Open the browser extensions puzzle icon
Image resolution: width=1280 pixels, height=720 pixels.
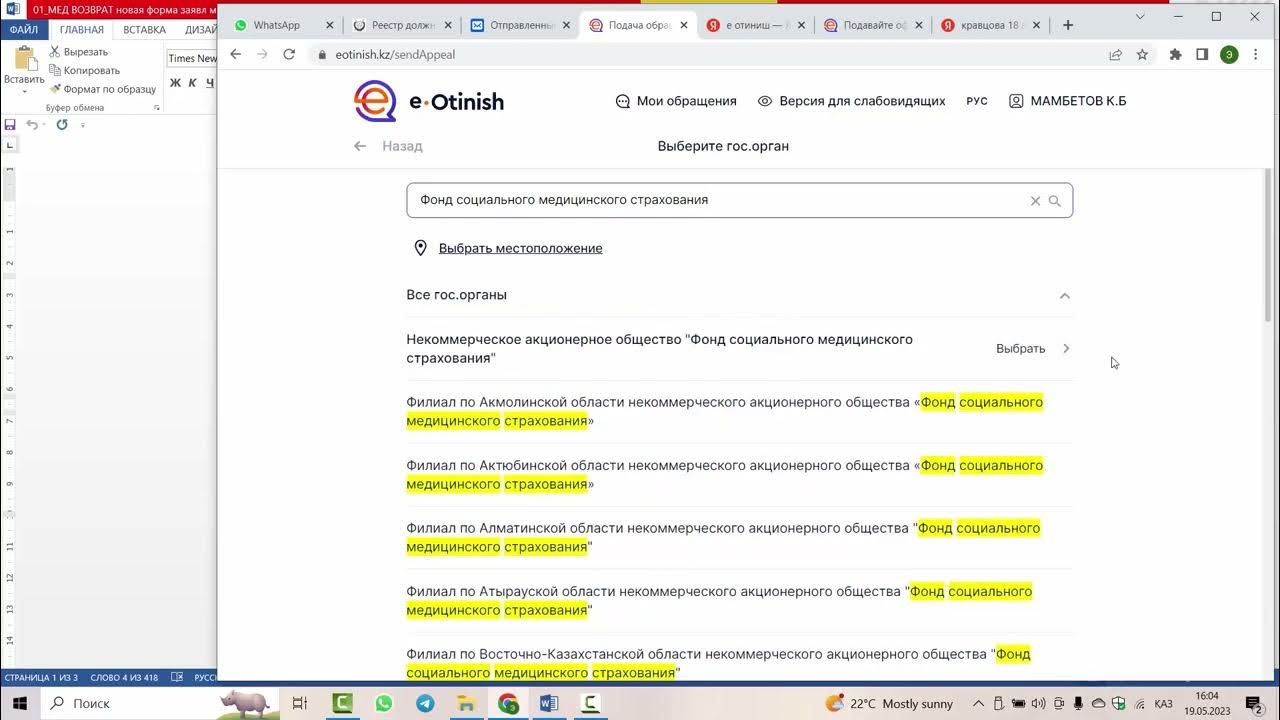click(x=1175, y=55)
